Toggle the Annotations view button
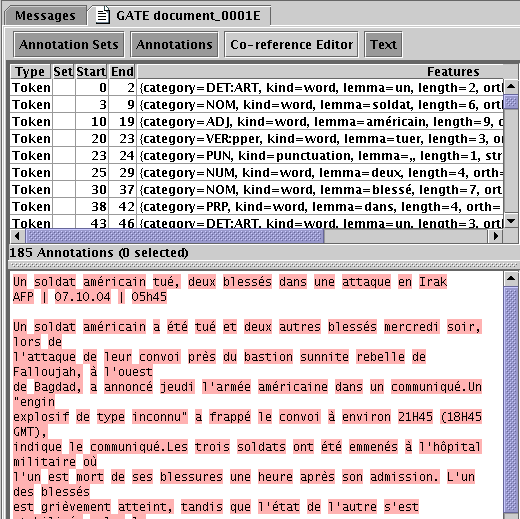The width and height of the screenshot is (520, 519). point(174,44)
